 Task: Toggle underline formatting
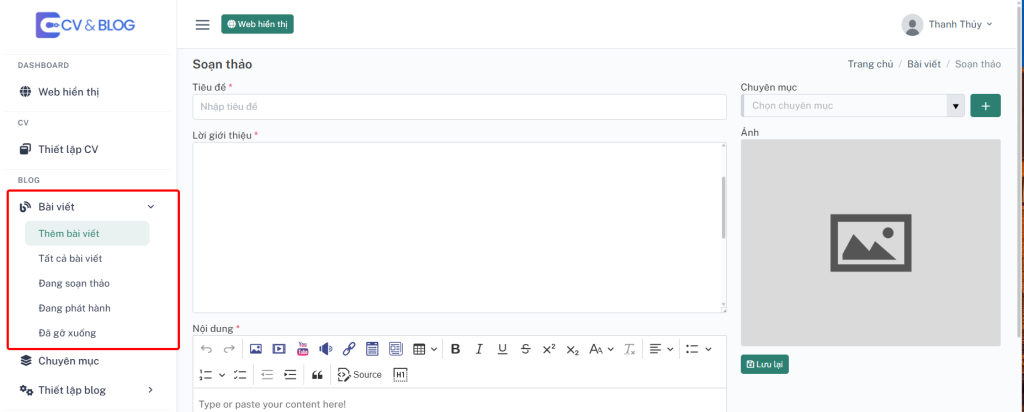tap(502, 349)
